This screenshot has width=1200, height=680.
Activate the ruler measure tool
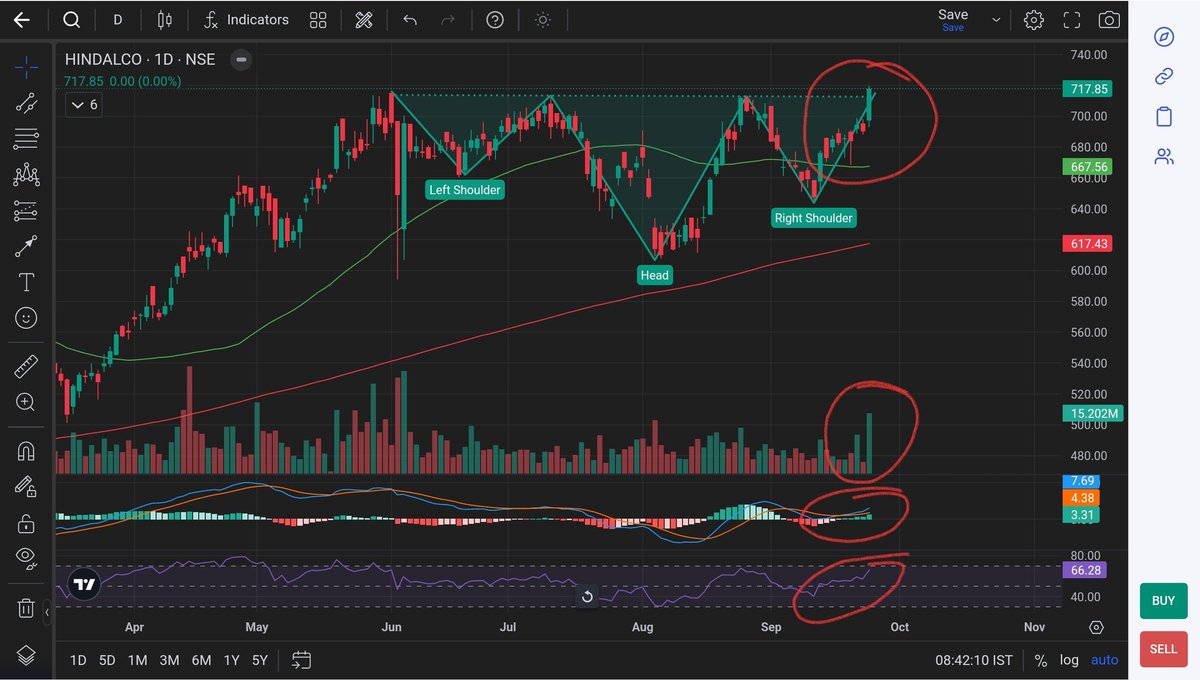[x=26, y=366]
